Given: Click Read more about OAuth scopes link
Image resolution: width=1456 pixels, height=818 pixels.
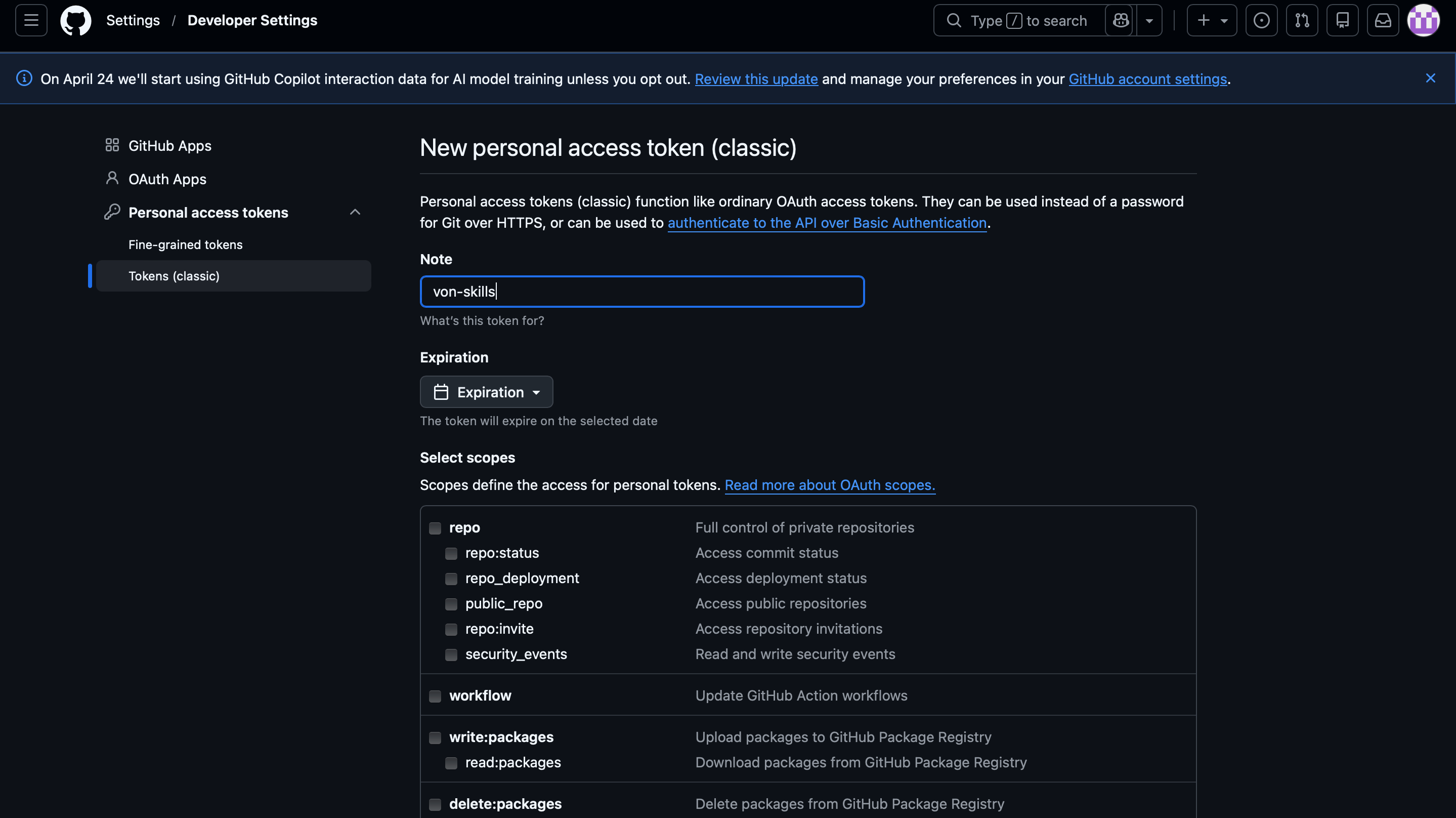Looking at the screenshot, I should (829, 485).
